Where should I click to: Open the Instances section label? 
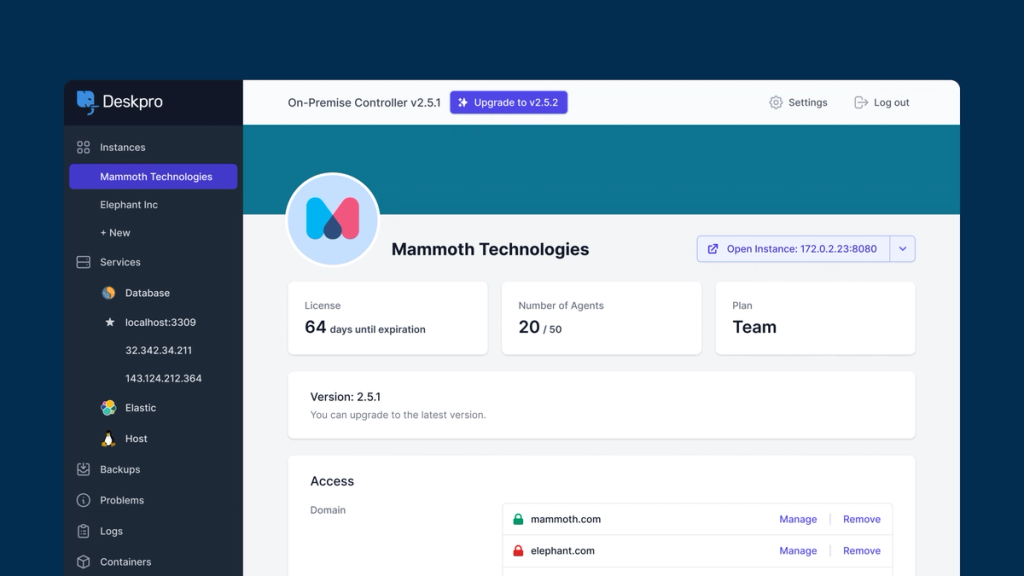[122, 148]
